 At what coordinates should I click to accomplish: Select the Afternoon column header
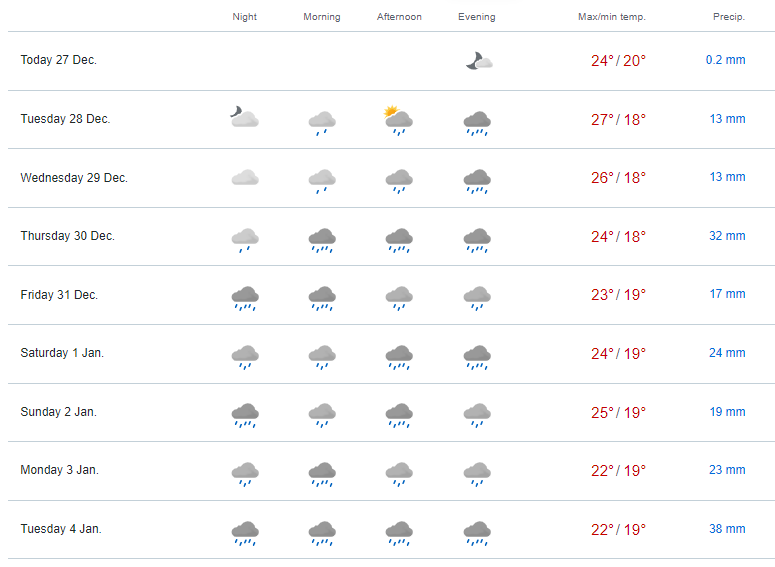399,17
